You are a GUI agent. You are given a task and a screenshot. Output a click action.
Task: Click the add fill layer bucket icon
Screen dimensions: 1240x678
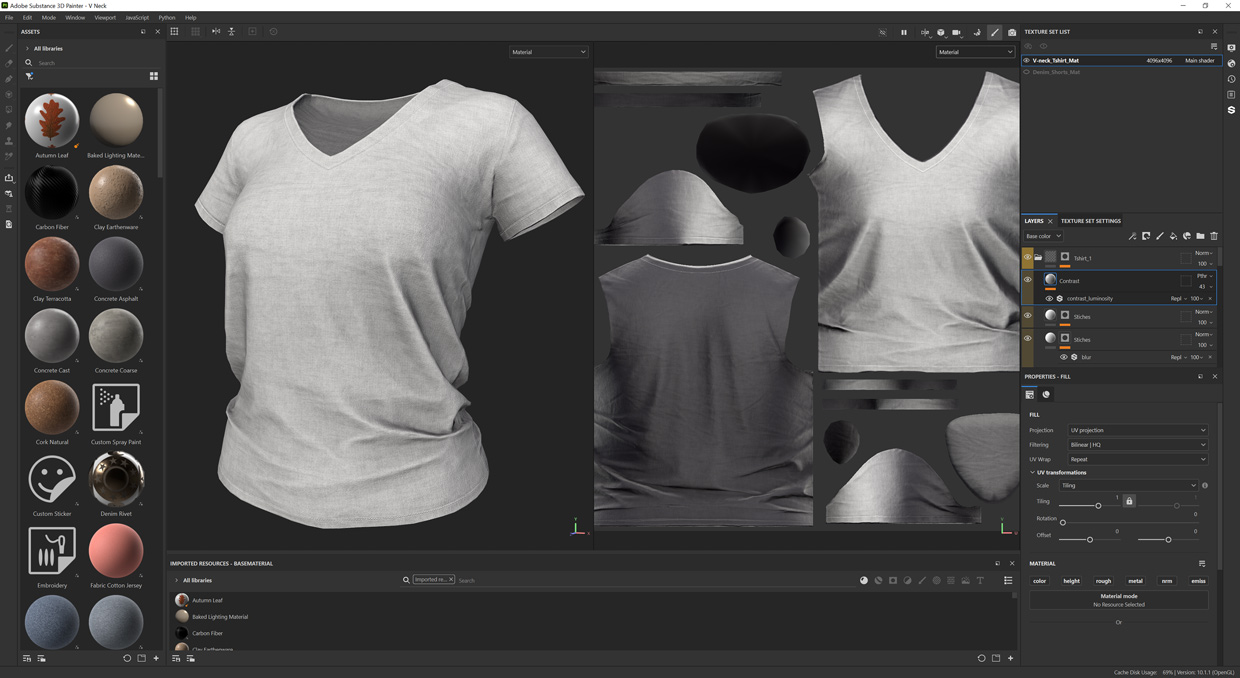tap(1173, 236)
